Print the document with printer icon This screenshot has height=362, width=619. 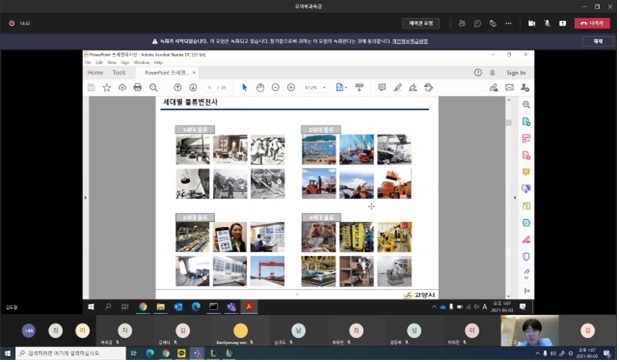tap(137, 87)
